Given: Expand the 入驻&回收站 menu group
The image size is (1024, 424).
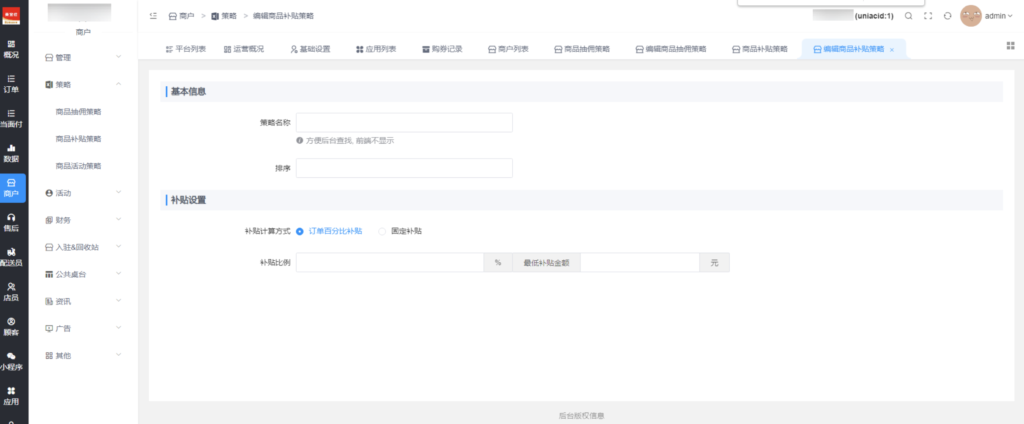Looking at the screenshot, I should (x=84, y=247).
